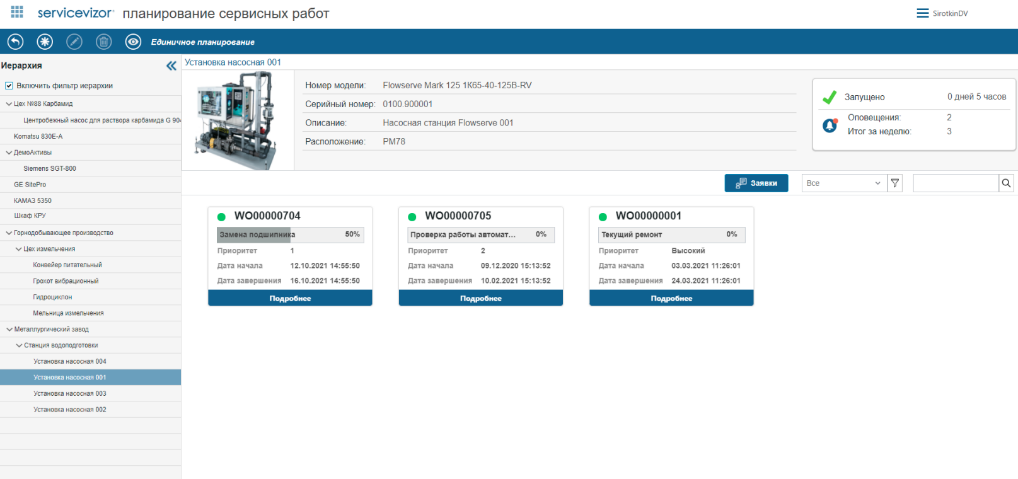
Task: Collapse Станция водоподготовки node
Action: 18,345
